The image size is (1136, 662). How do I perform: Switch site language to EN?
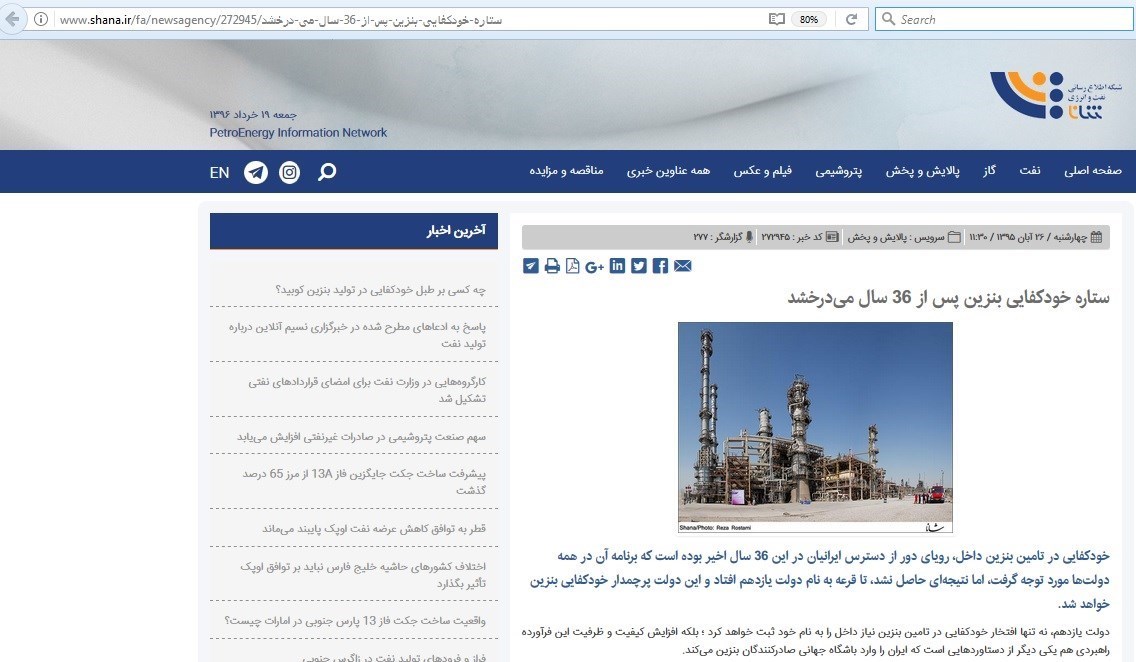pos(220,172)
